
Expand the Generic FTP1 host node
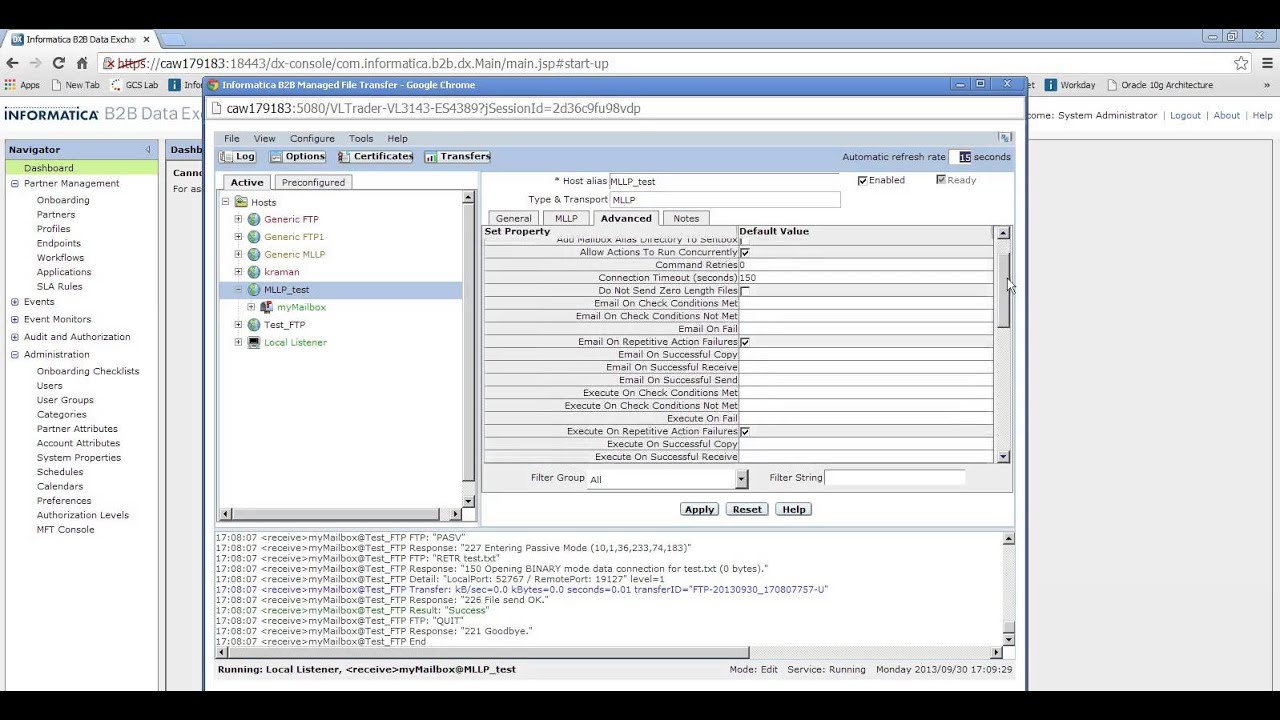[x=238, y=237]
